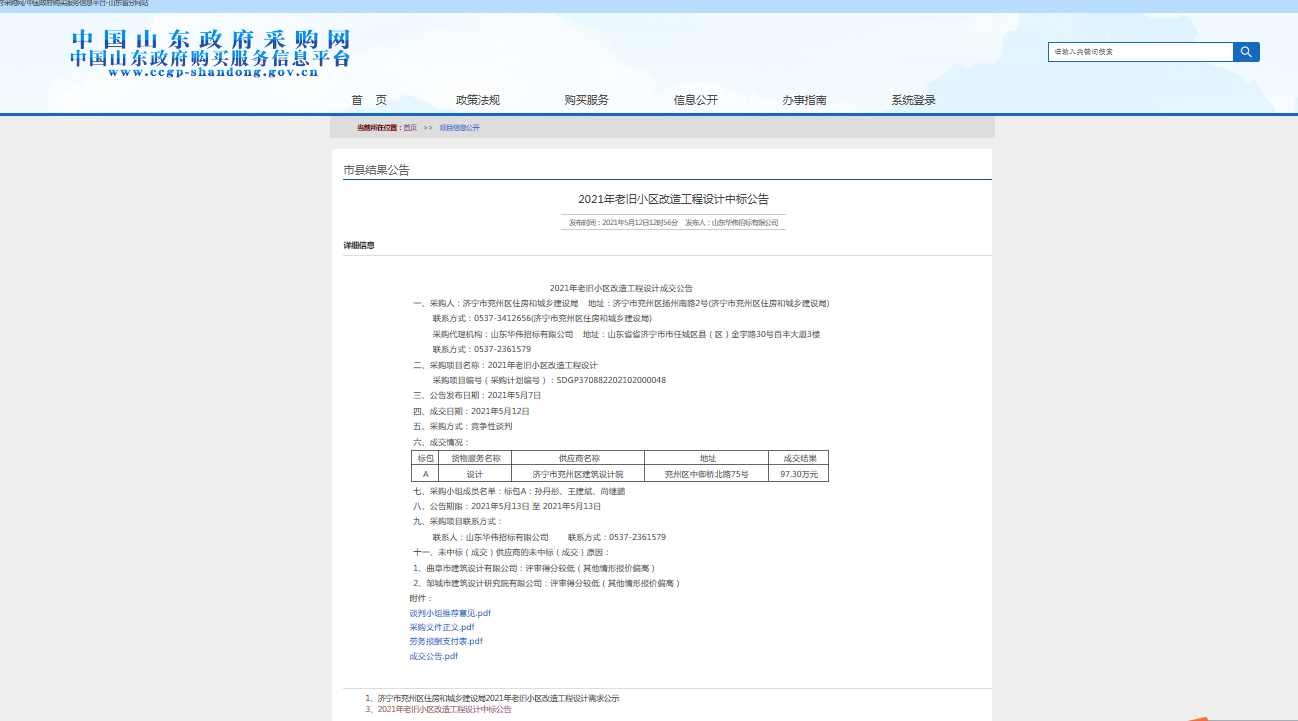Click 系统登录 to log in
1298x721 pixels.
coord(913,100)
